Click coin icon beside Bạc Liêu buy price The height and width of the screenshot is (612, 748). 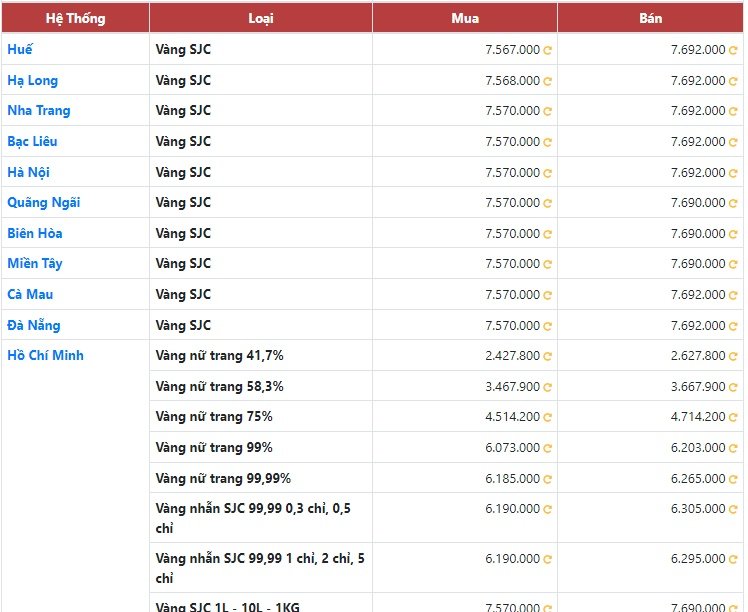click(547, 142)
